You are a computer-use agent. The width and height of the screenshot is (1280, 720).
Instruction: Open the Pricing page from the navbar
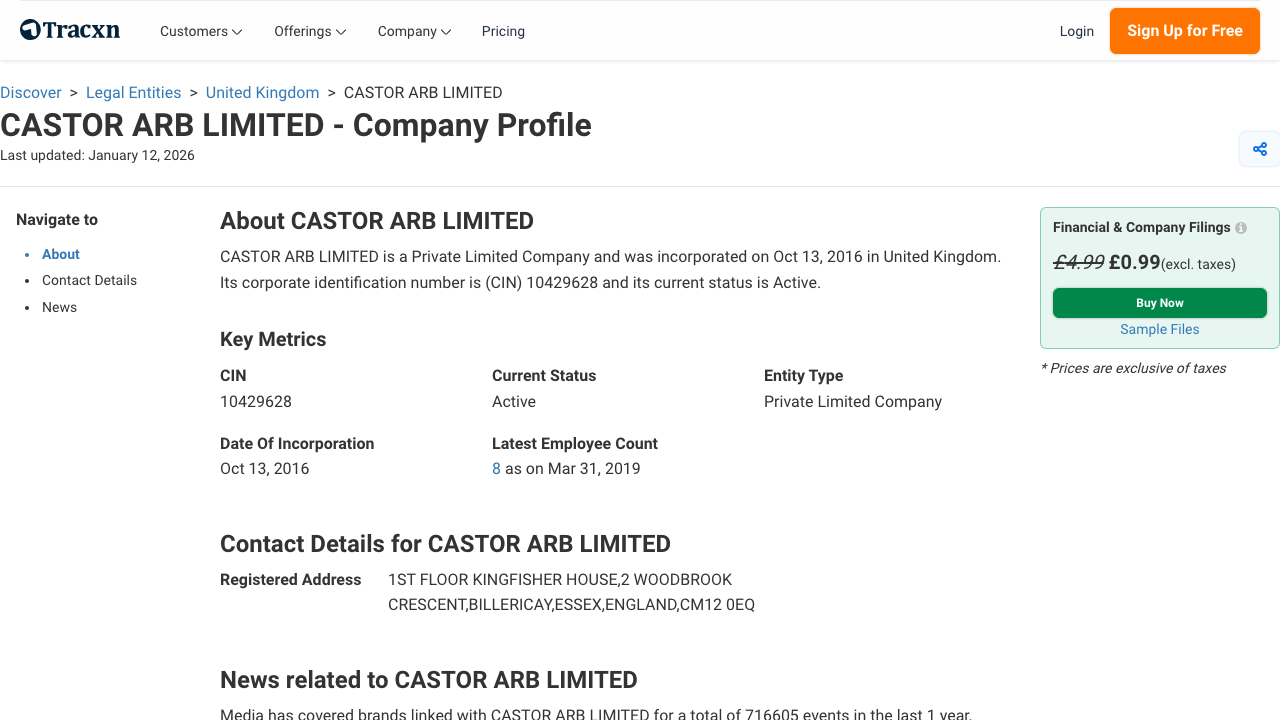503,31
